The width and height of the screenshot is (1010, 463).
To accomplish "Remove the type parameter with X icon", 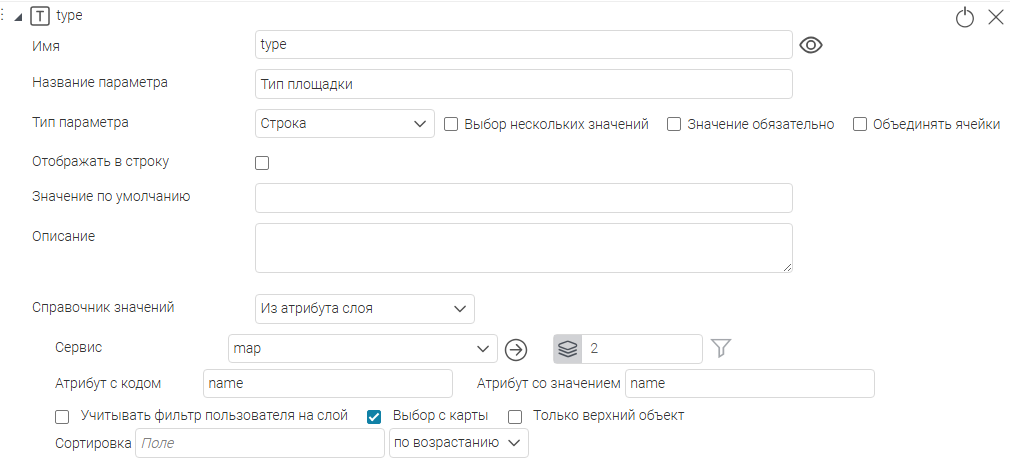I will [x=995, y=17].
